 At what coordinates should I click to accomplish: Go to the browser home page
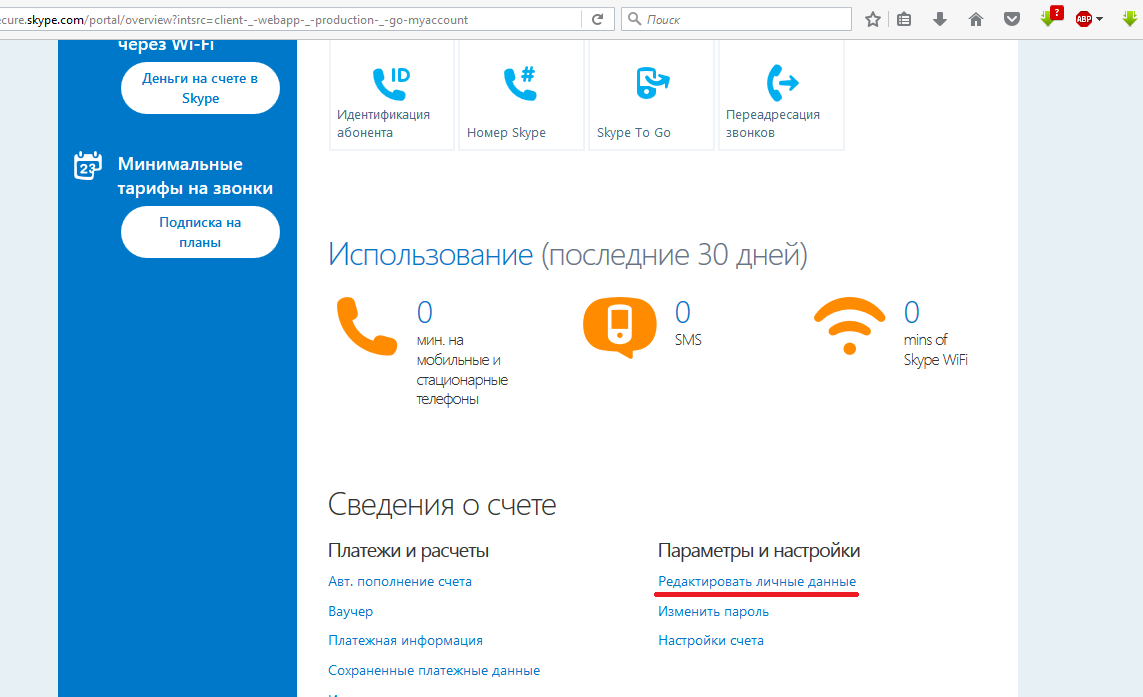coord(976,19)
